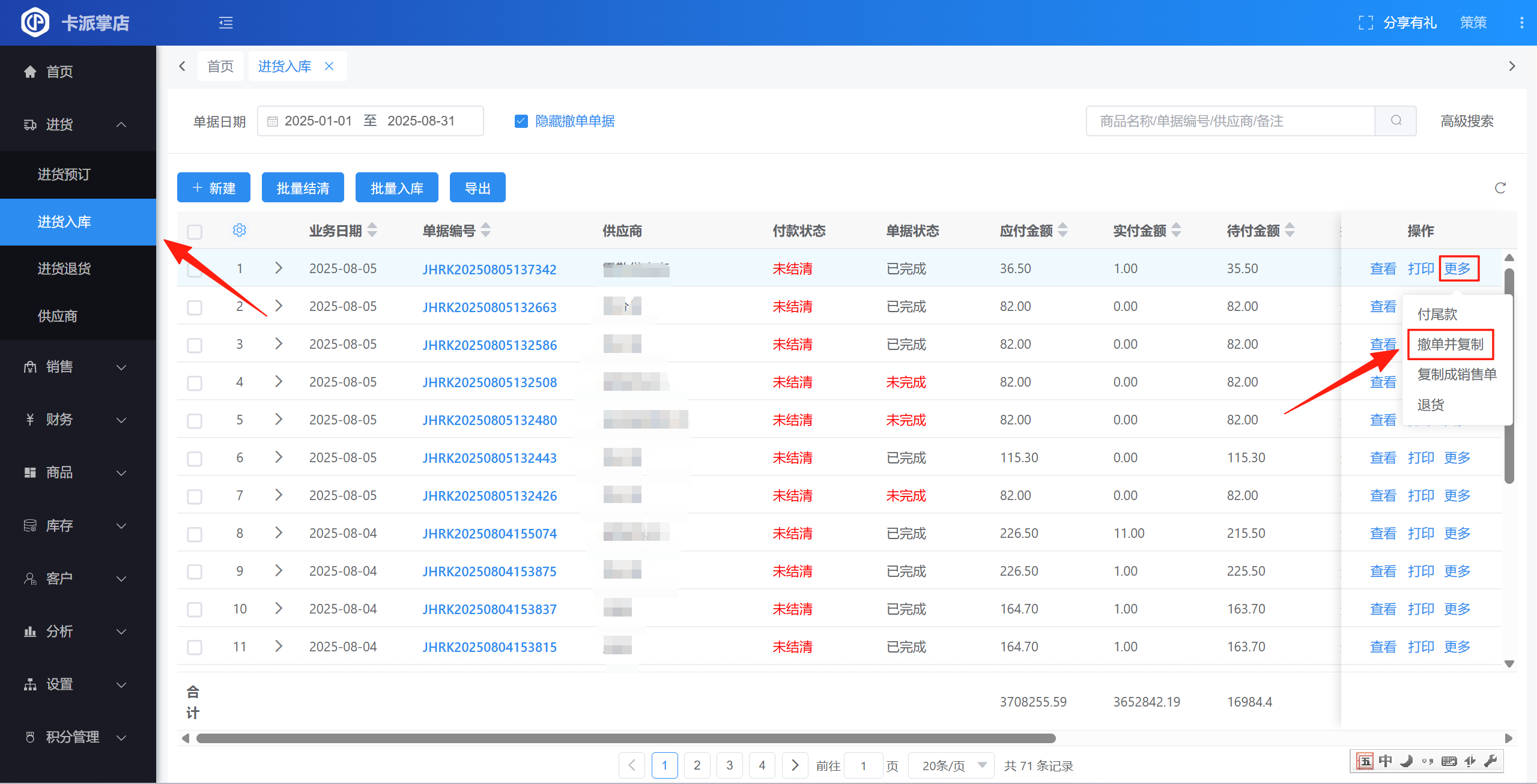This screenshot has width=1537, height=784.
Task: Click the refresh icon above the table
Action: (x=1500, y=188)
